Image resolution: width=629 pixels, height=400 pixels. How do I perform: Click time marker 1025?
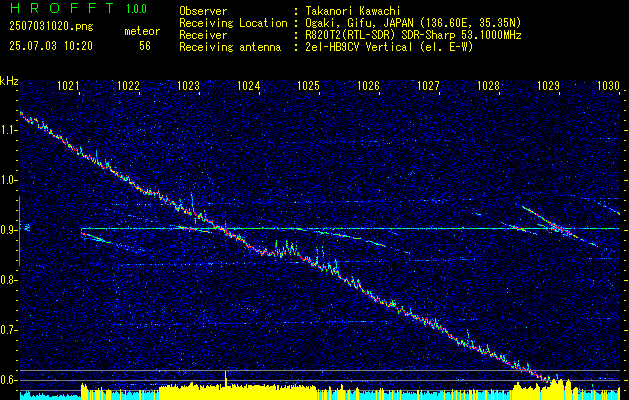[x=308, y=85]
